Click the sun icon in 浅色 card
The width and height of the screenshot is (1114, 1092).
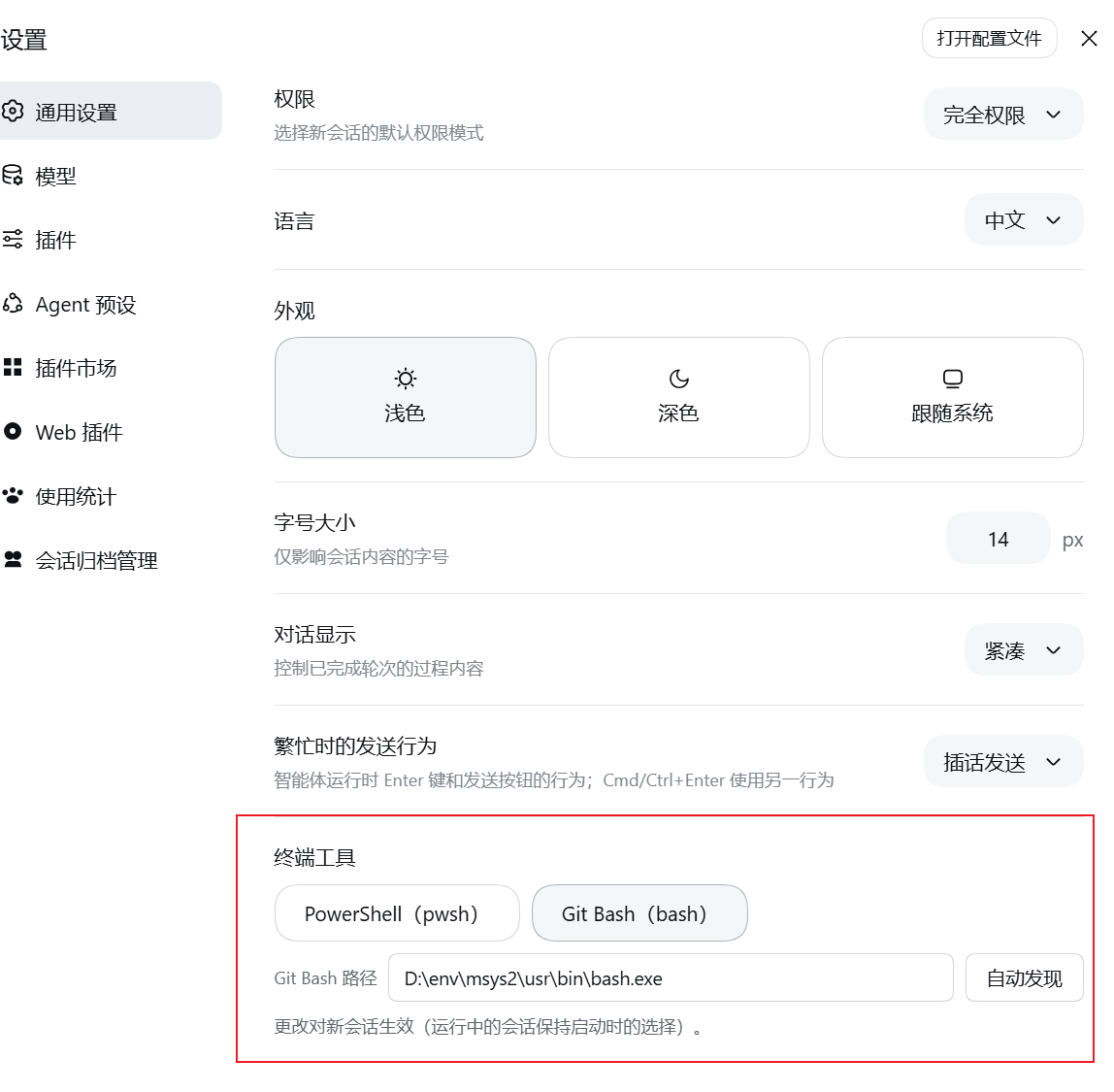pyautogui.click(x=406, y=379)
